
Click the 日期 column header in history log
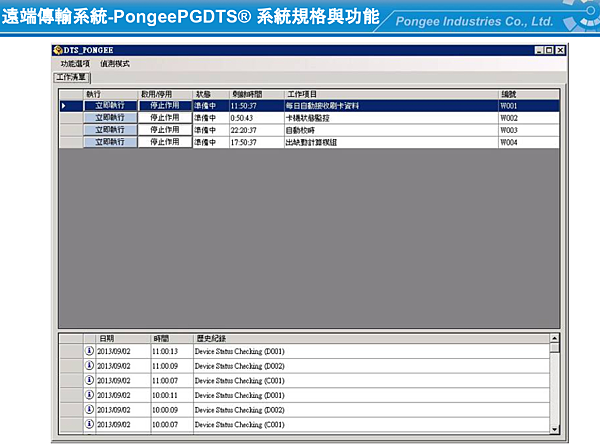(123, 338)
